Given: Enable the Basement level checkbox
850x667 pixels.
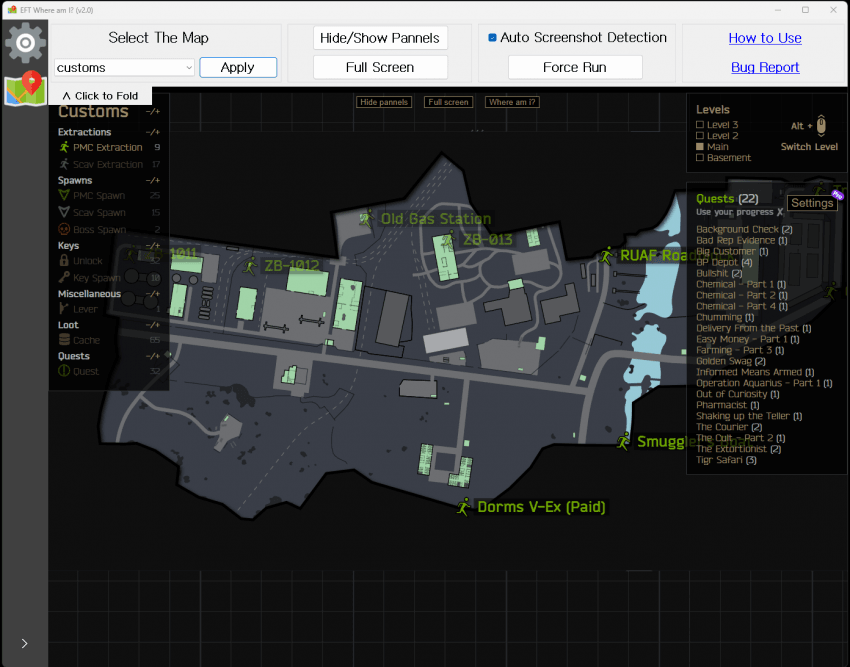Looking at the screenshot, I should [700, 157].
